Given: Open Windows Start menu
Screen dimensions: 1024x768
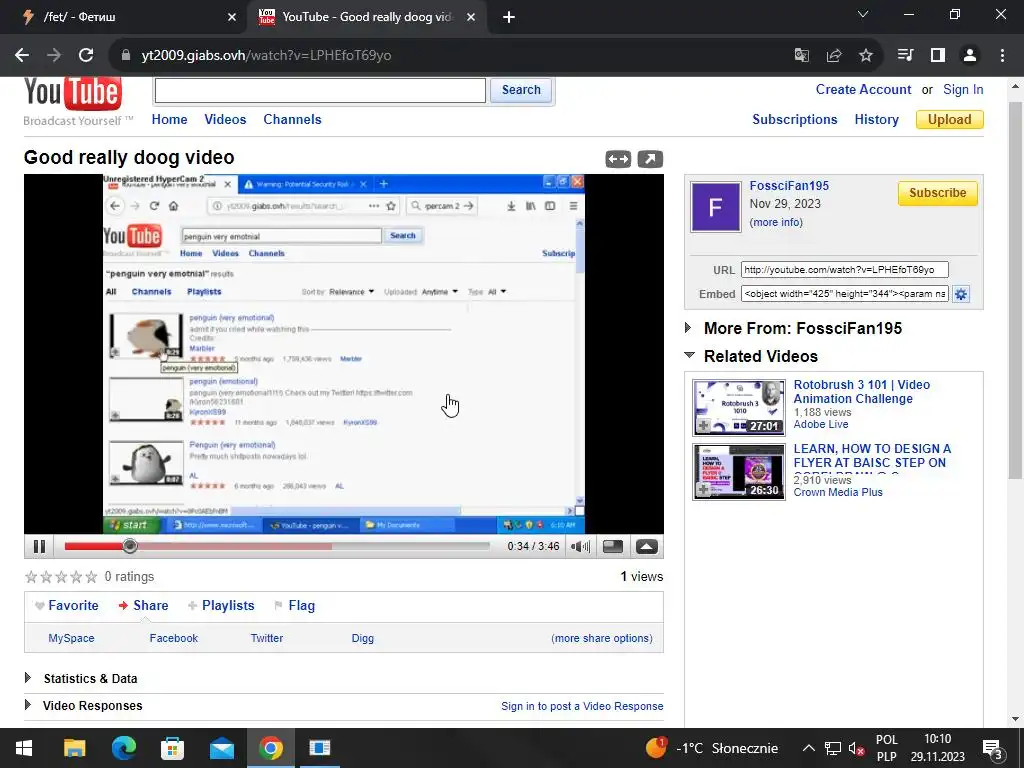Looking at the screenshot, I should (24, 748).
